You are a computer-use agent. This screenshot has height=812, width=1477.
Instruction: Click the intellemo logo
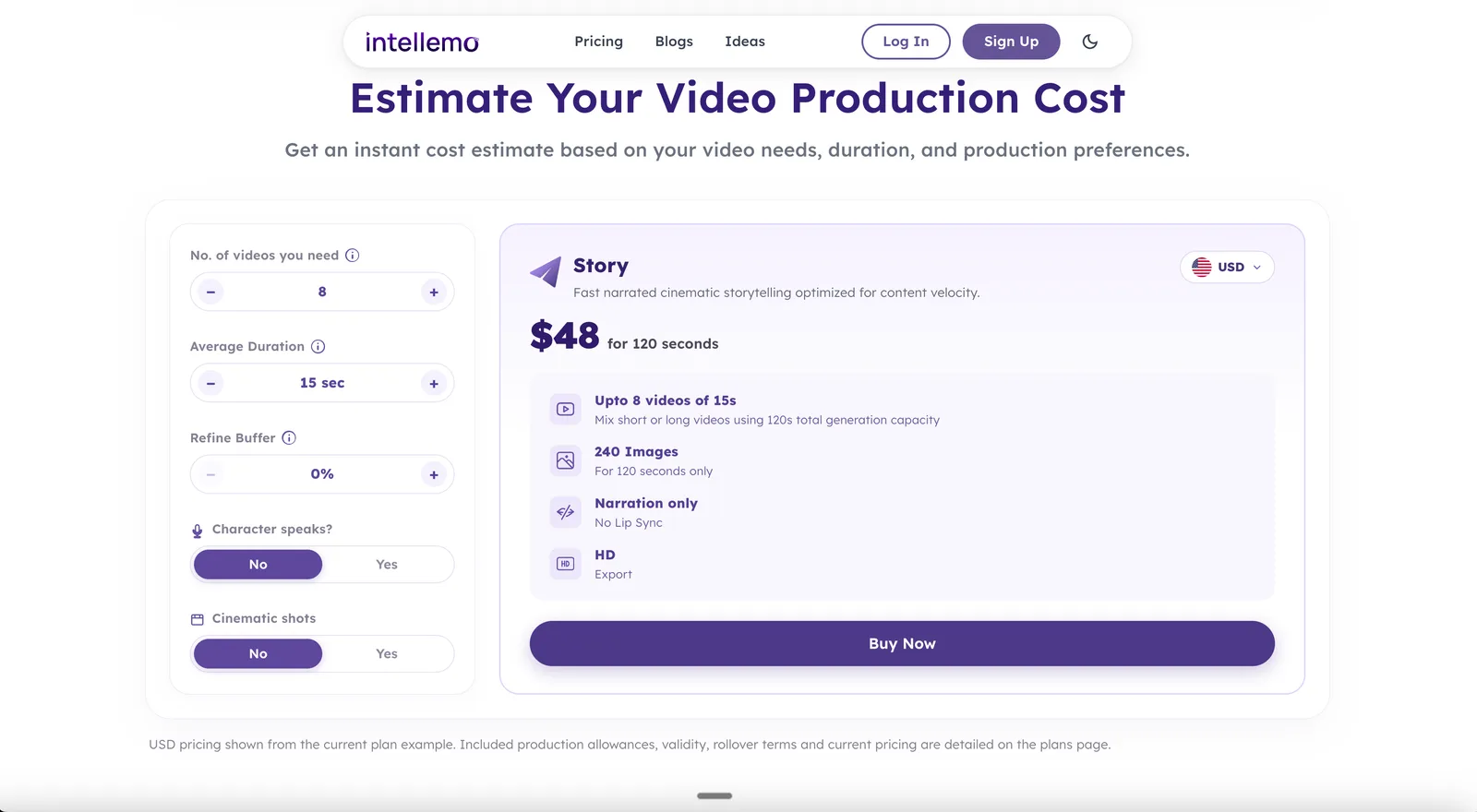coord(422,42)
